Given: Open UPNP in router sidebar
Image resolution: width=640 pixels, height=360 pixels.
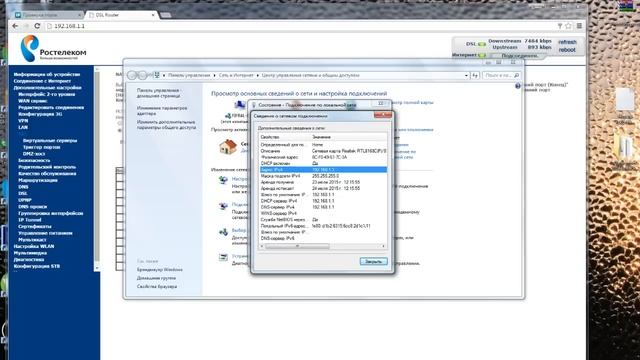Looking at the screenshot, I should [x=24, y=200].
